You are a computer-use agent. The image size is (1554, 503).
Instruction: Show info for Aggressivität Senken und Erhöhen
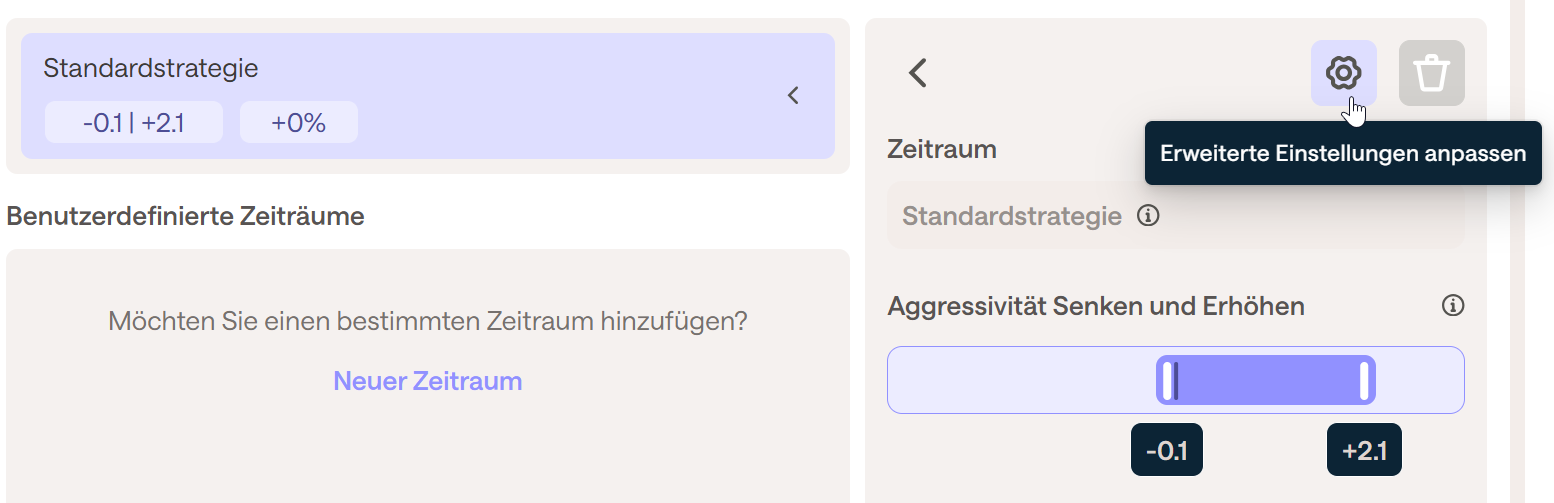(1453, 306)
